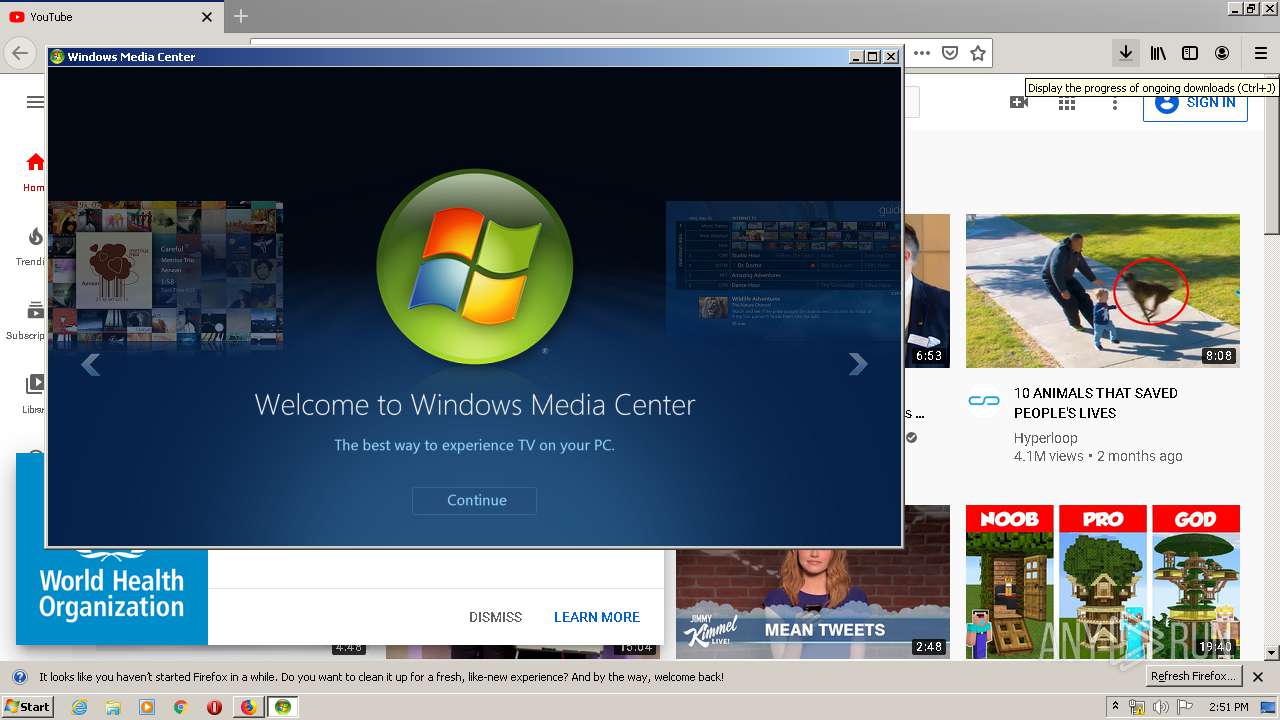This screenshot has height=720, width=1280.
Task: Open the Noob Pro God Minecraft thumbnail
Action: [1102, 582]
